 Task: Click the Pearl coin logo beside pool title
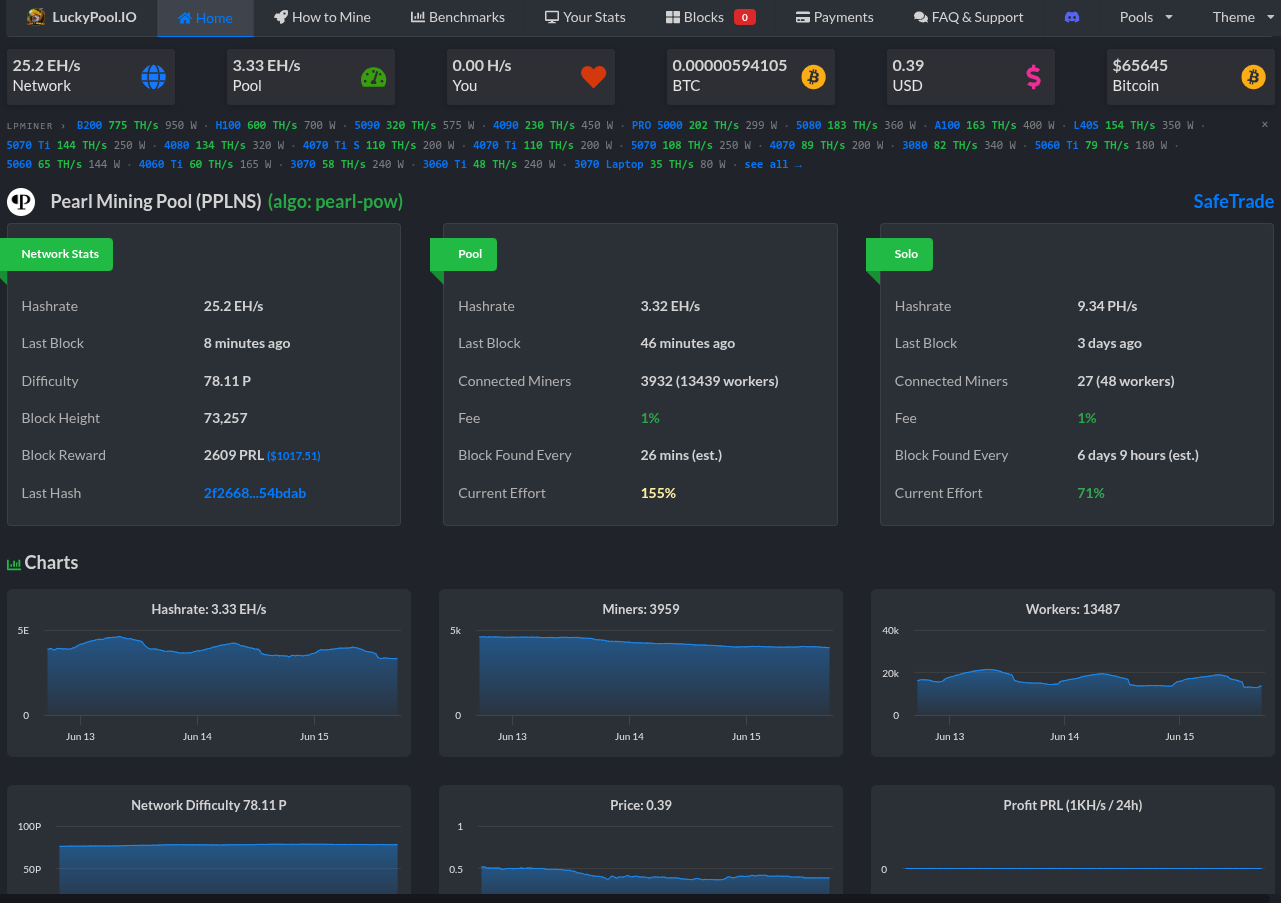pos(21,202)
